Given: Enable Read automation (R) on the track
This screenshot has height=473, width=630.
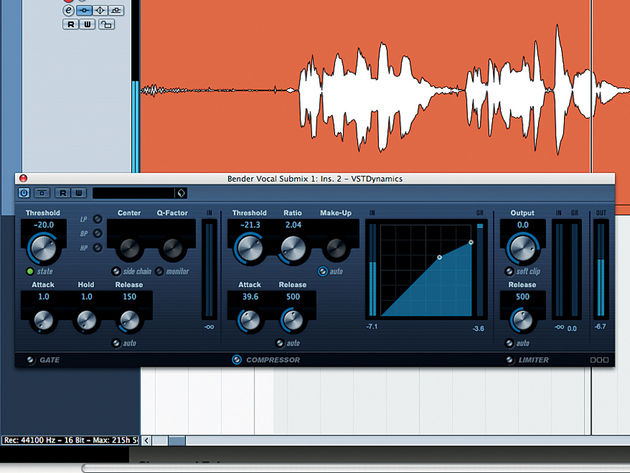Looking at the screenshot, I should pyautogui.click(x=71, y=25).
